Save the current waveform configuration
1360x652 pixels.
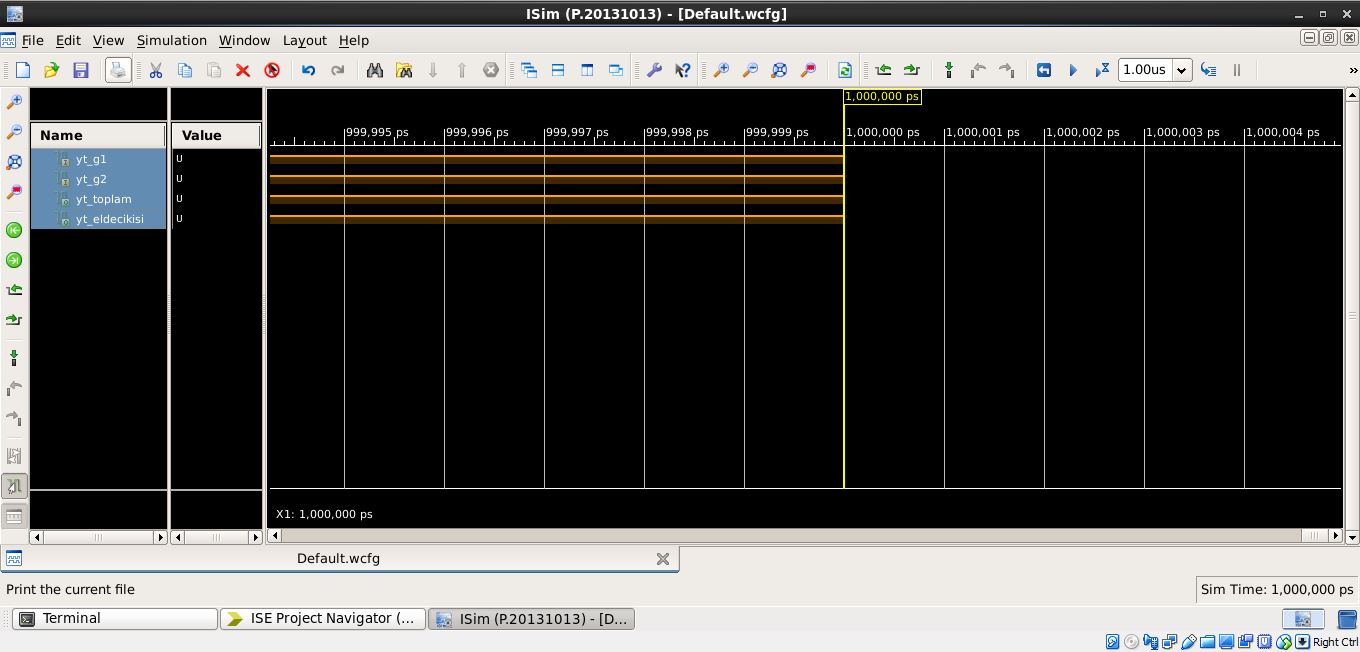click(81, 70)
